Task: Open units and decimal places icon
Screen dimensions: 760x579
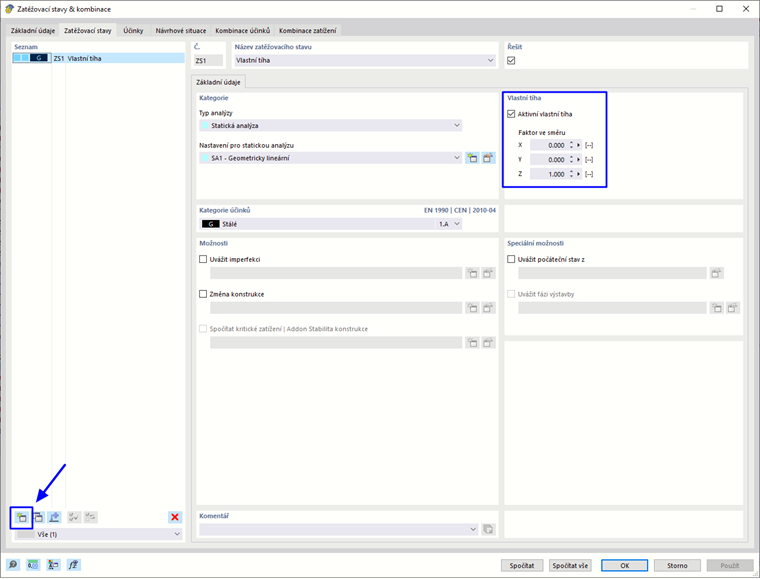Action: tap(33, 565)
